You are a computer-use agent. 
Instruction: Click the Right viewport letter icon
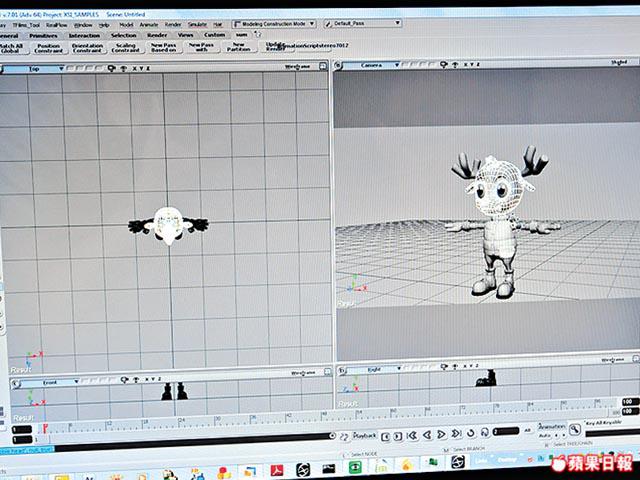pyautogui.click(x=342, y=370)
